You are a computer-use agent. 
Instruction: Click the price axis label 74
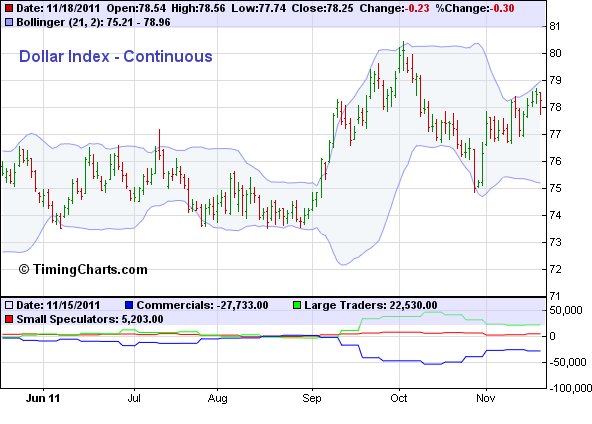click(555, 215)
